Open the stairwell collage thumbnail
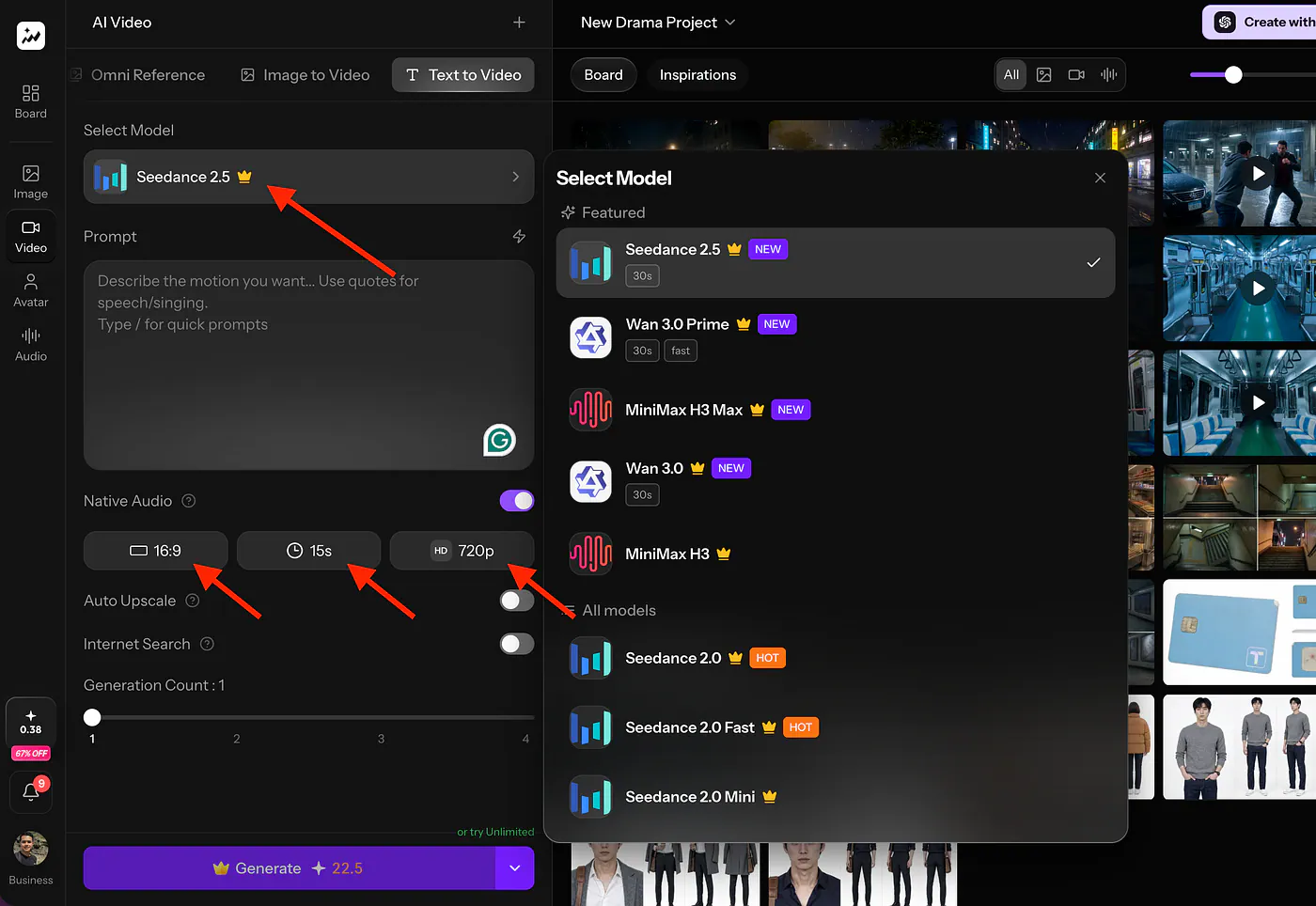 pos(1239,518)
